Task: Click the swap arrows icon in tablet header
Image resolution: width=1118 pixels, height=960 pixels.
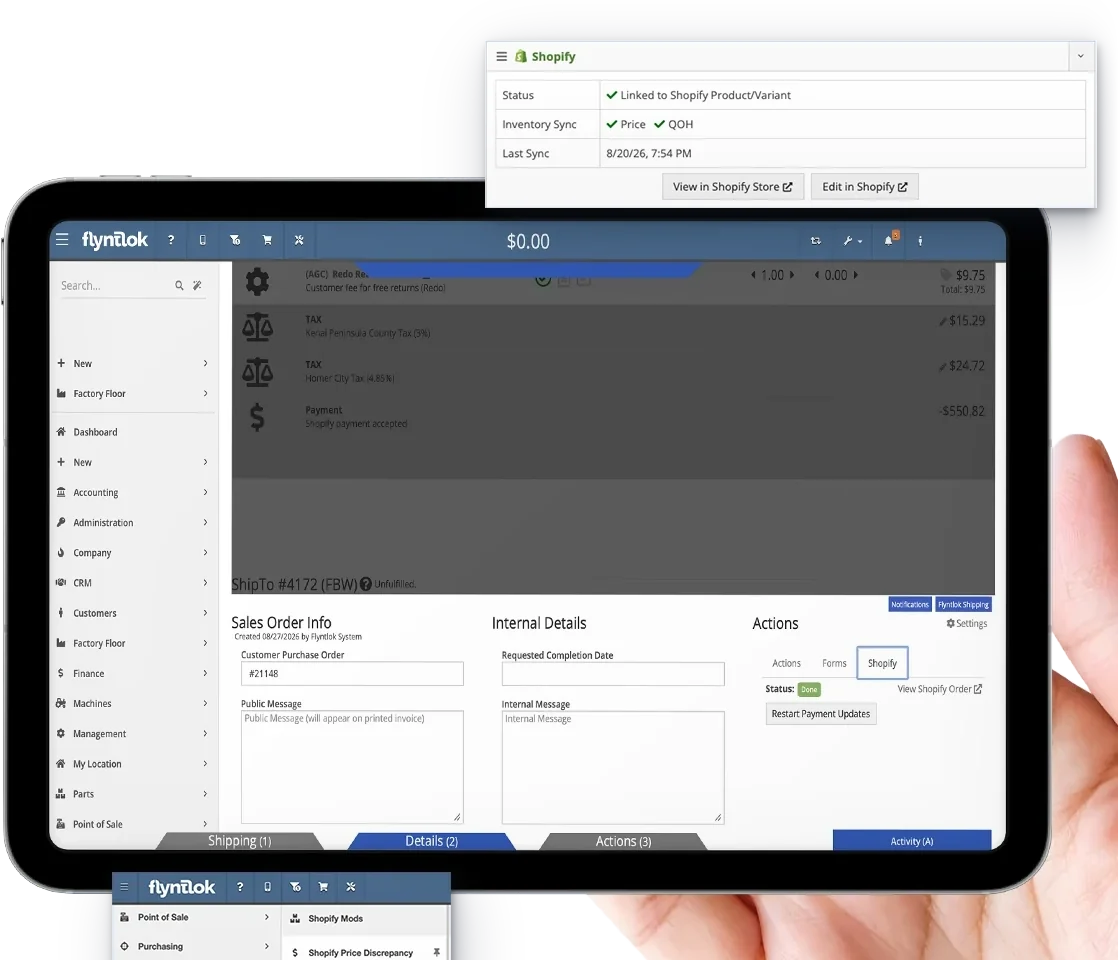Action: pyautogui.click(x=816, y=241)
